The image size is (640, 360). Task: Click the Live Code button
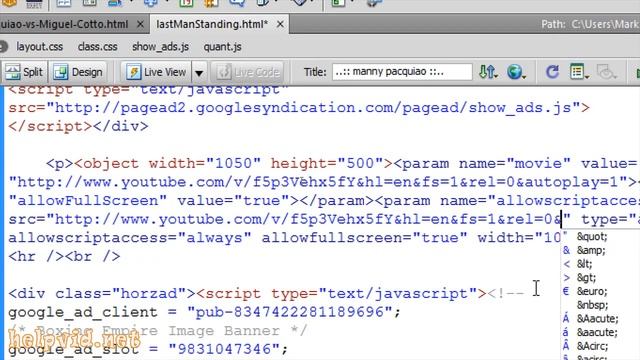[x=248, y=72]
